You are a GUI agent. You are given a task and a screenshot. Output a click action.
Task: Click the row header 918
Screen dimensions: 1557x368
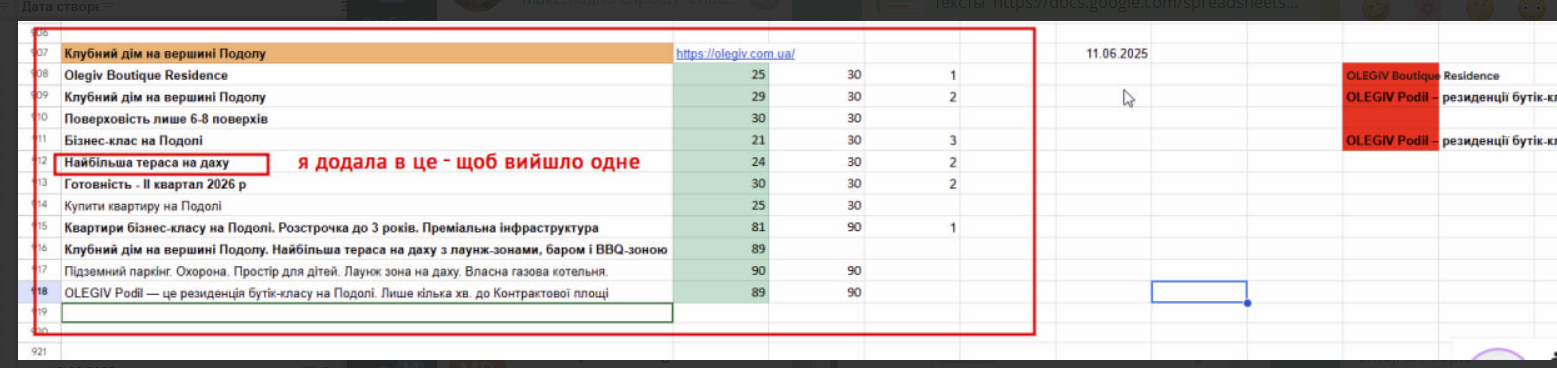[x=40, y=293]
